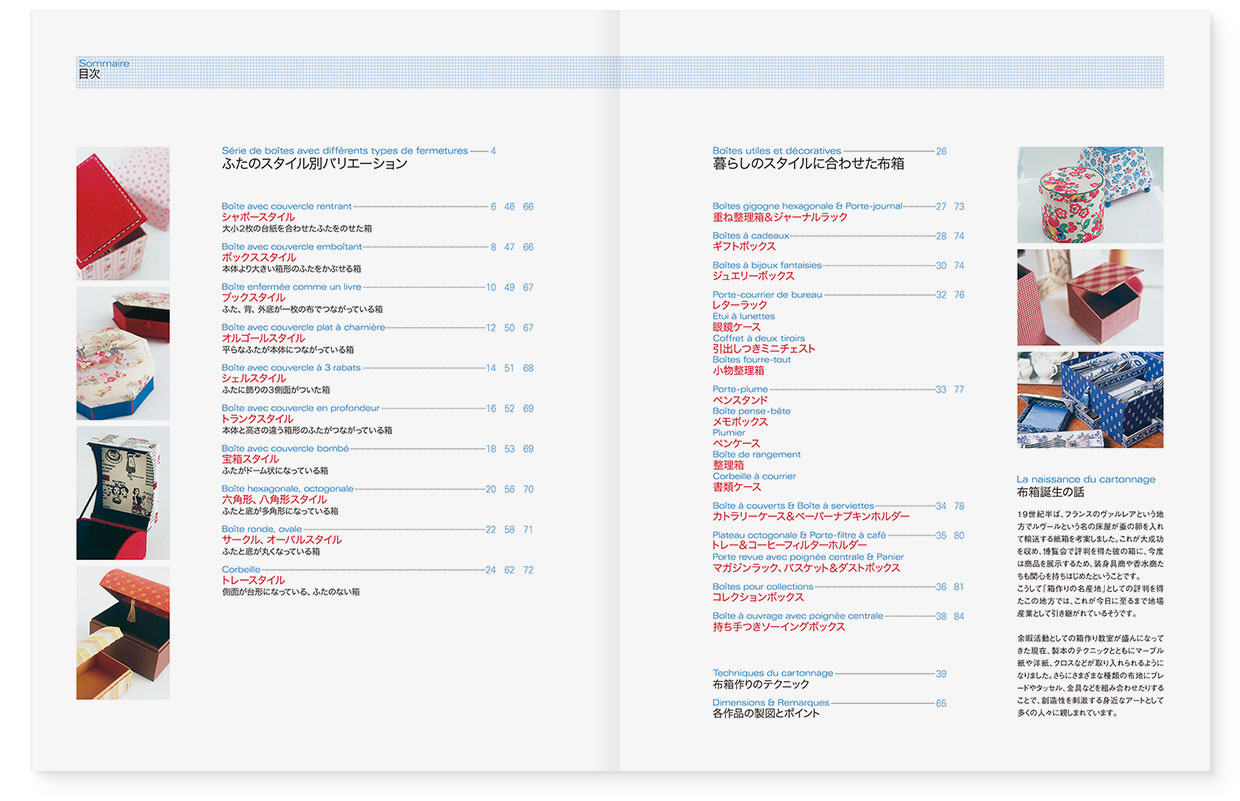The image size is (1240, 801).
Task: Go to Boîte enfermée comme un livre entry
Action: [x=291, y=287]
